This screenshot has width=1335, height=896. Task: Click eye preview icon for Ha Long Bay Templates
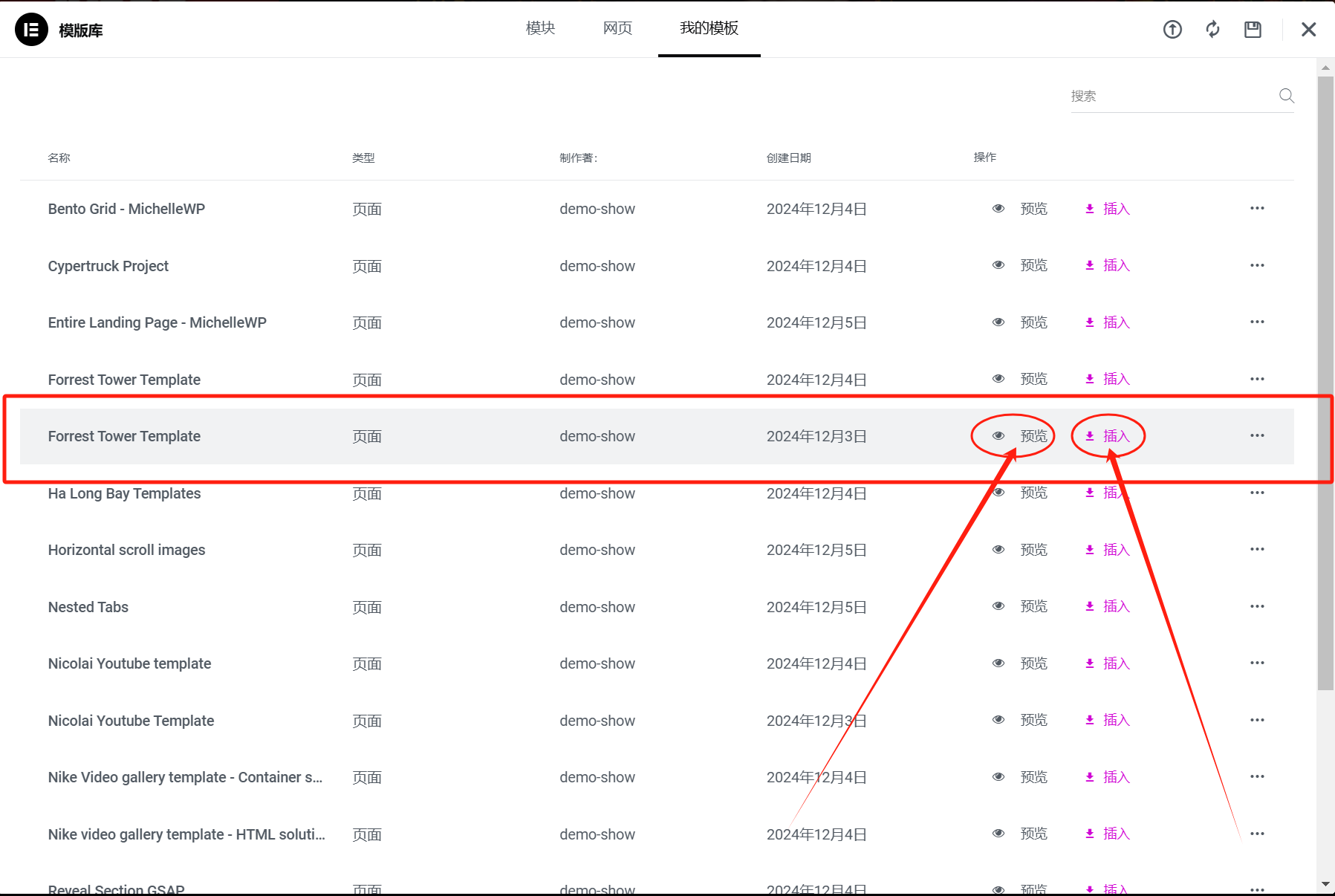998,493
